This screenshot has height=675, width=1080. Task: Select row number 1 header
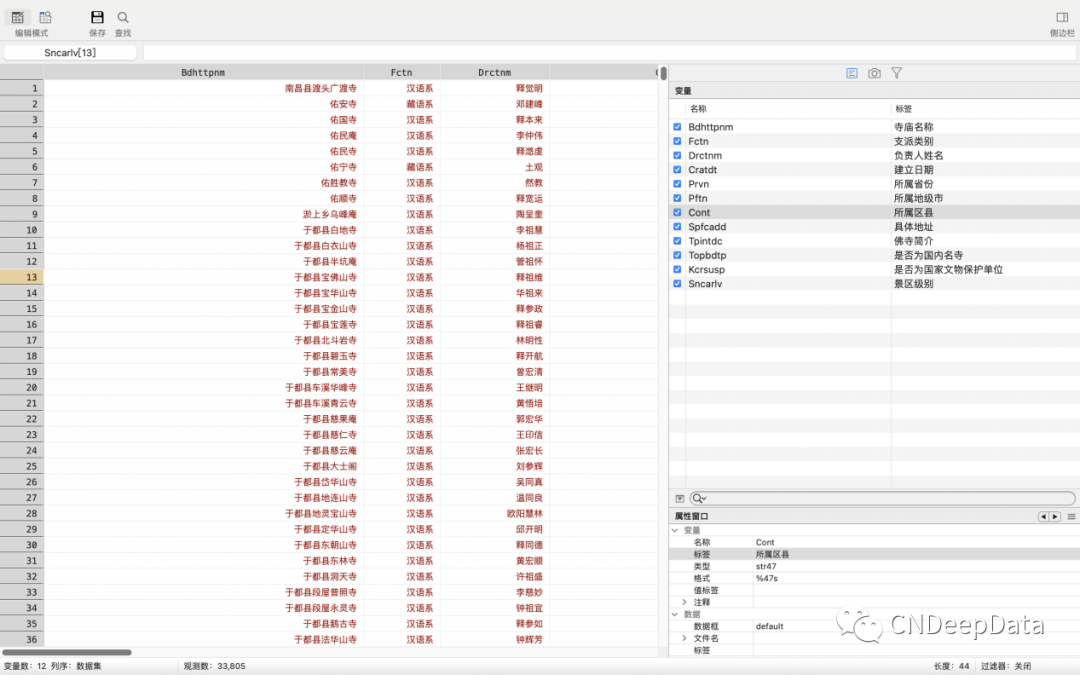tap(22, 88)
